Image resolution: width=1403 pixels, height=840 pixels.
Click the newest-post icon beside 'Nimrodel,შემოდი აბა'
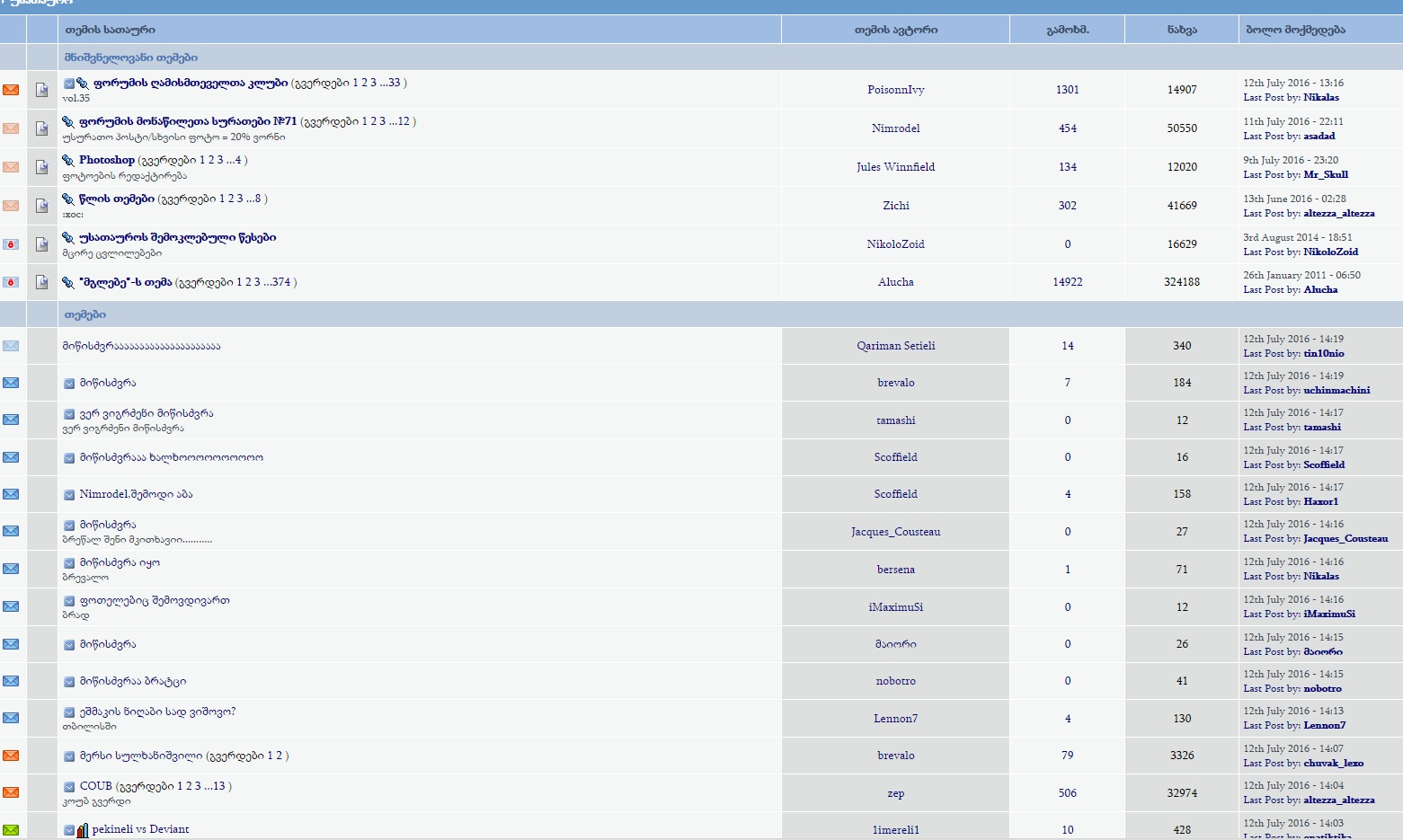tap(69, 495)
